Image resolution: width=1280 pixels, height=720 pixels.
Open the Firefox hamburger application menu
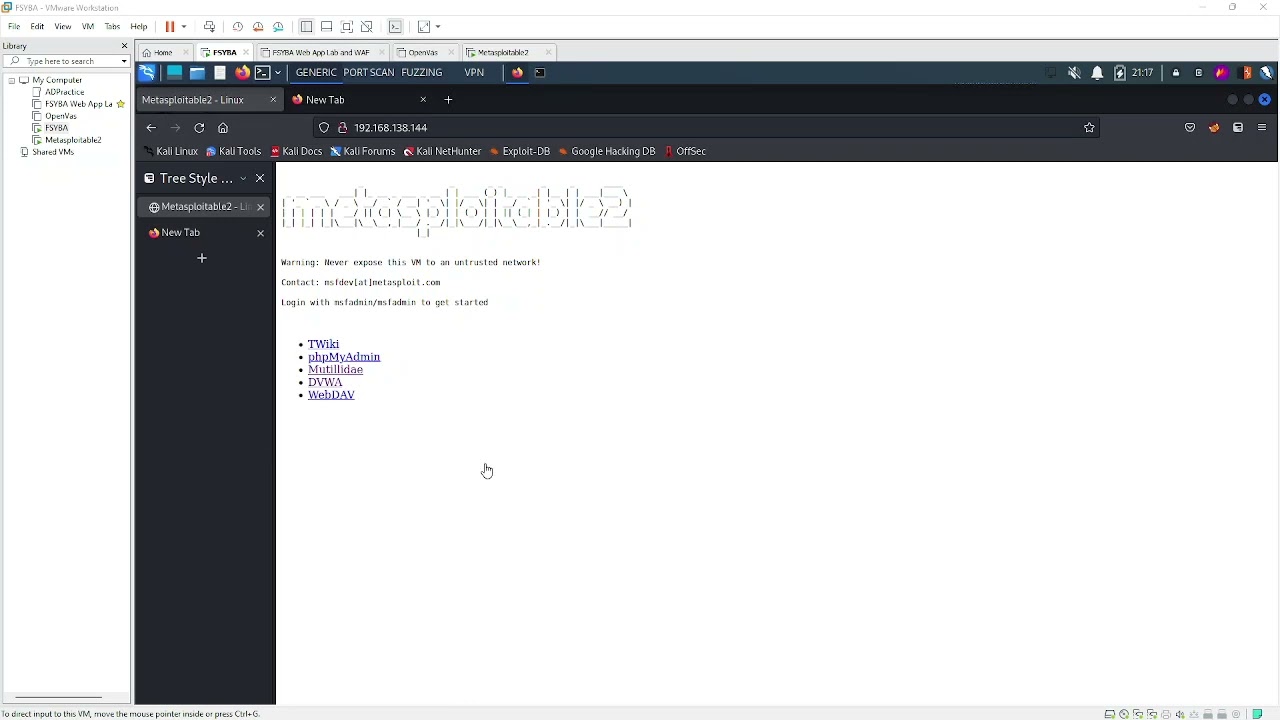coord(1262,128)
